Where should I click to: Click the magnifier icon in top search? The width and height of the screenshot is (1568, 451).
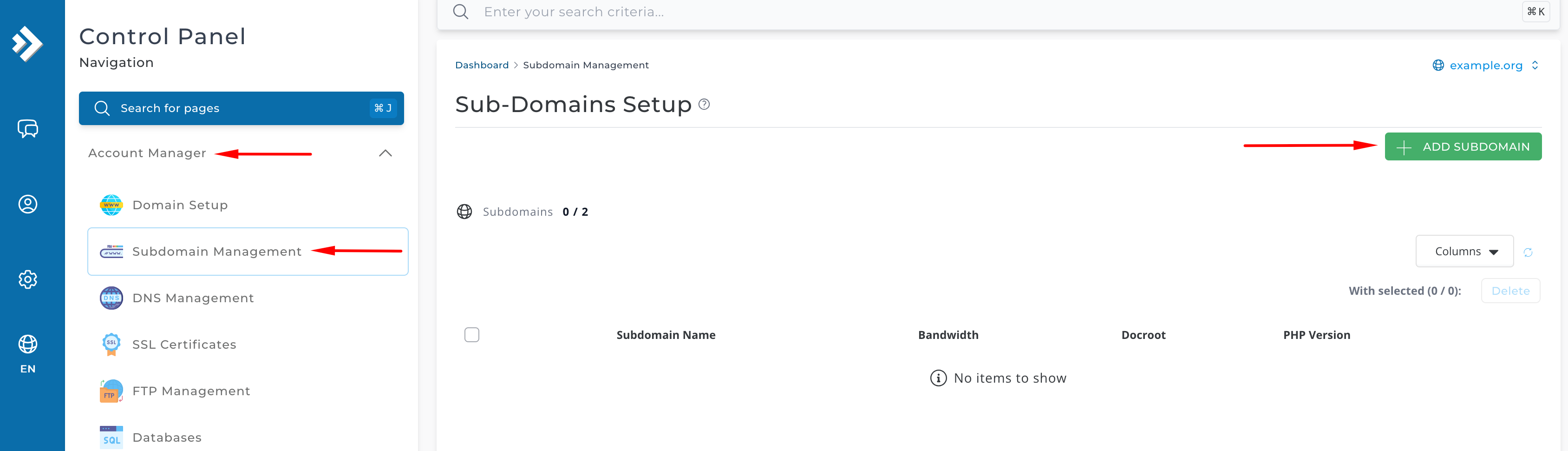[461, 12]
